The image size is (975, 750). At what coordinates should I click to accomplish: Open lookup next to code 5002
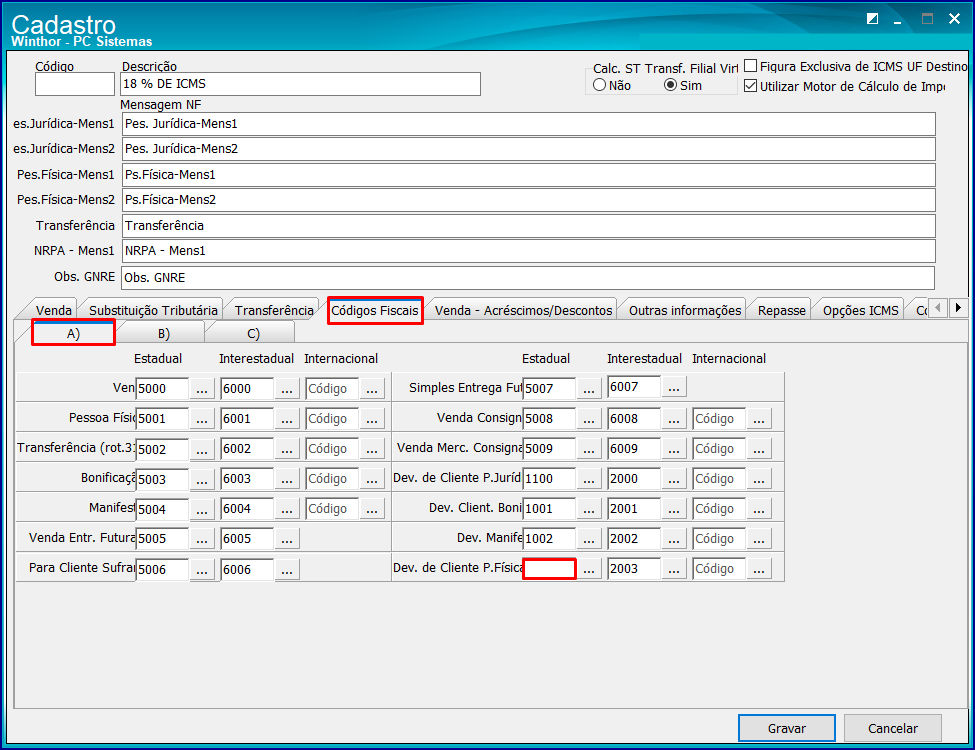point(201,448)
